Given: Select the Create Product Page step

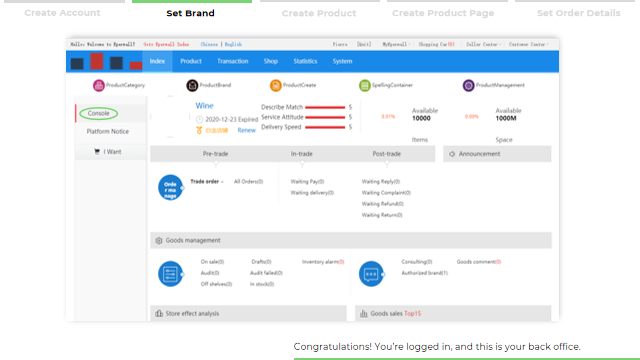Looking at the screenshot, I should click(443, 13).
